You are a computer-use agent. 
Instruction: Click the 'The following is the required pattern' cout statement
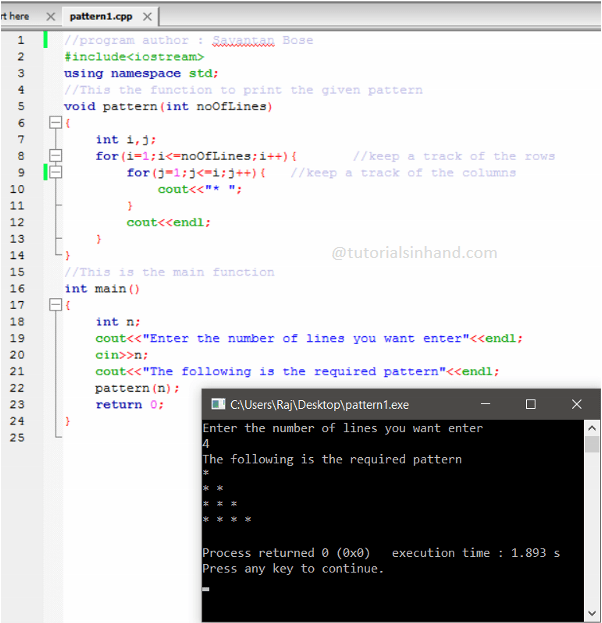(297, 371)
